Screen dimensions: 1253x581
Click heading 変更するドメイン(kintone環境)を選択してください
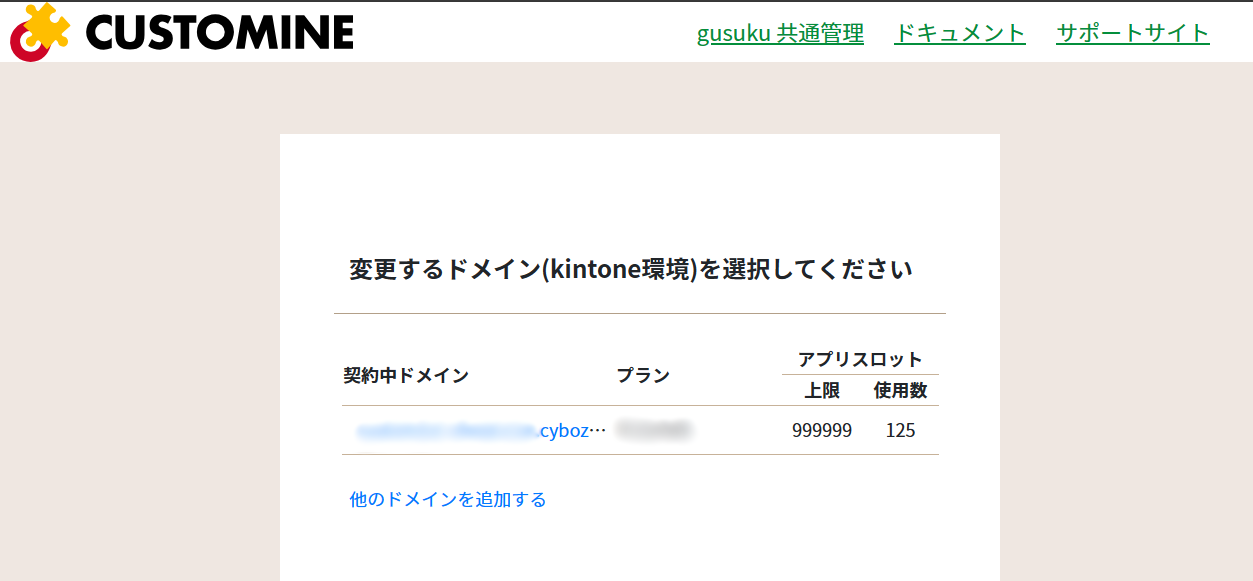pos(631,270)
